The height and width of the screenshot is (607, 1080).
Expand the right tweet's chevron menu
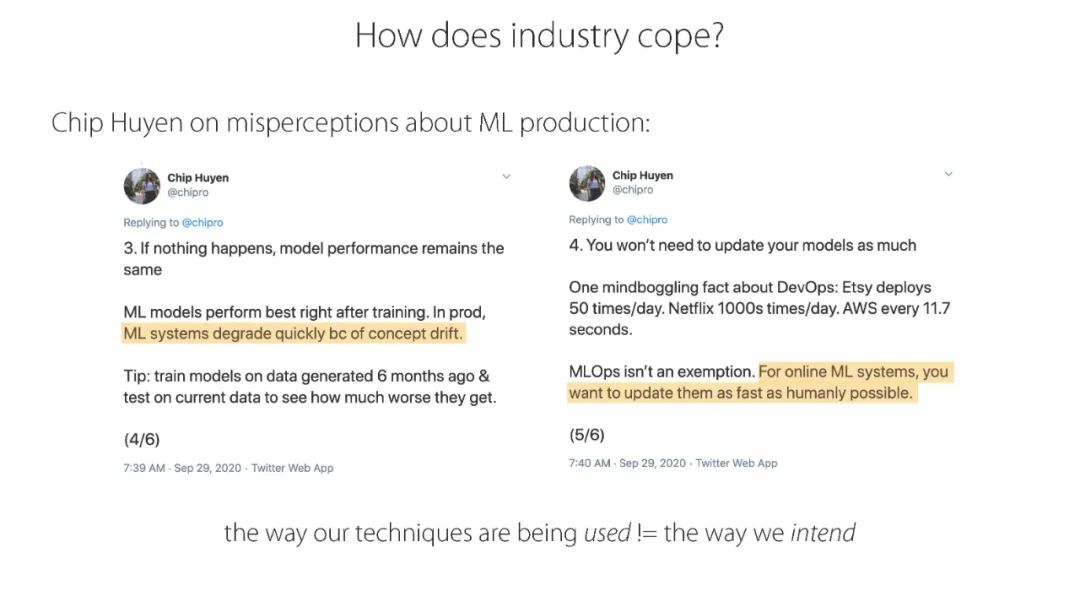pyautogui.click(x=948, y=174)
